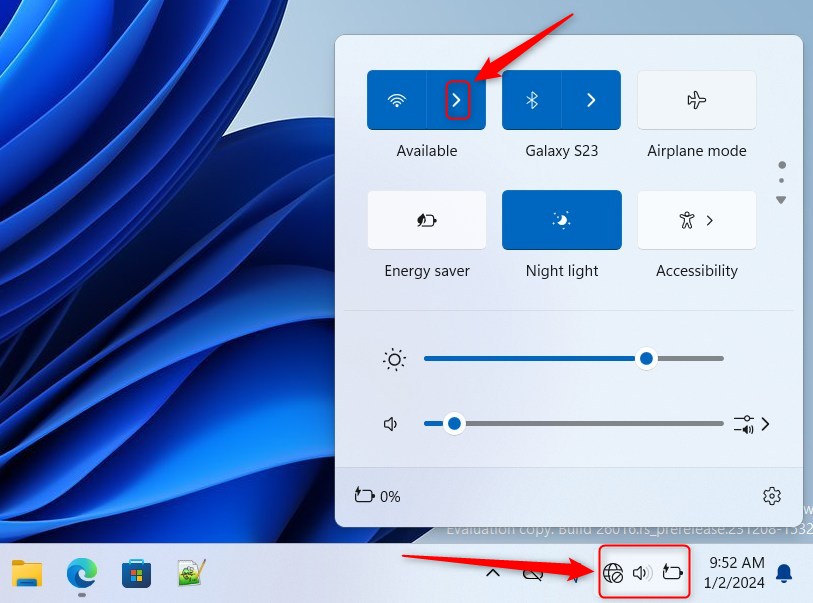Enable Energy saver
The image size is (813, 603).
coord(426,220)
